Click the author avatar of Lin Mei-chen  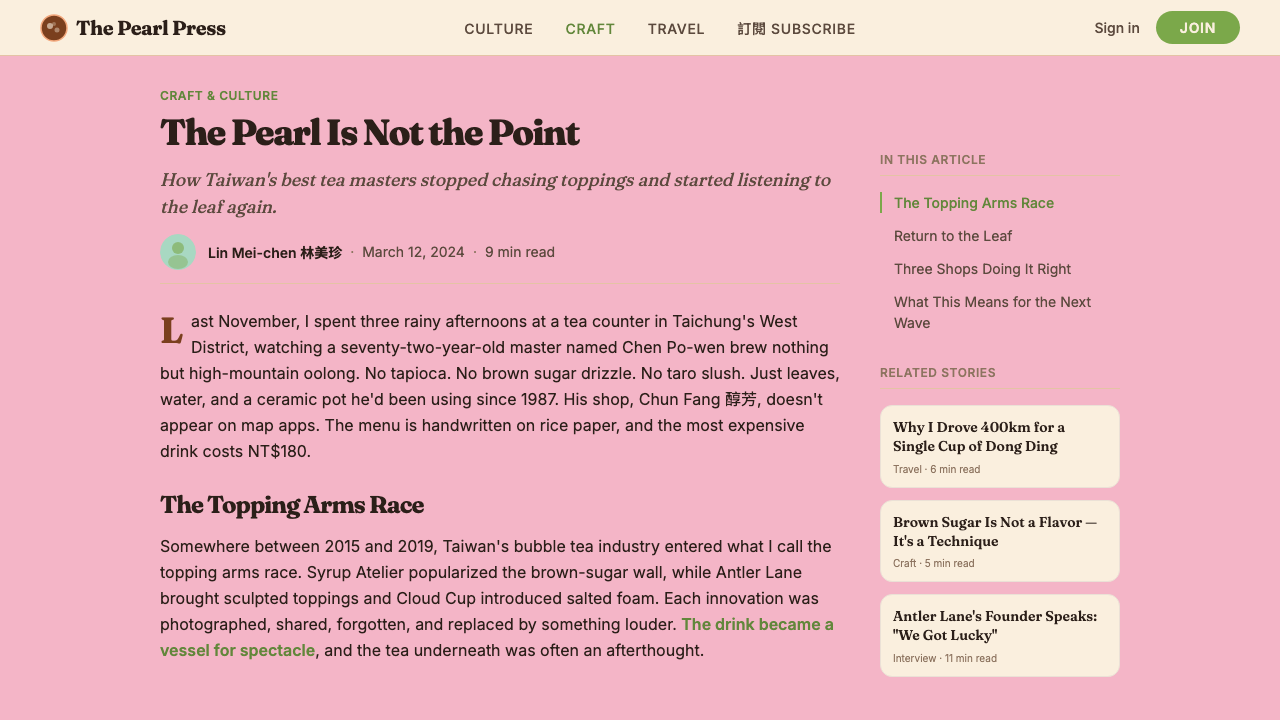(178, 252)
